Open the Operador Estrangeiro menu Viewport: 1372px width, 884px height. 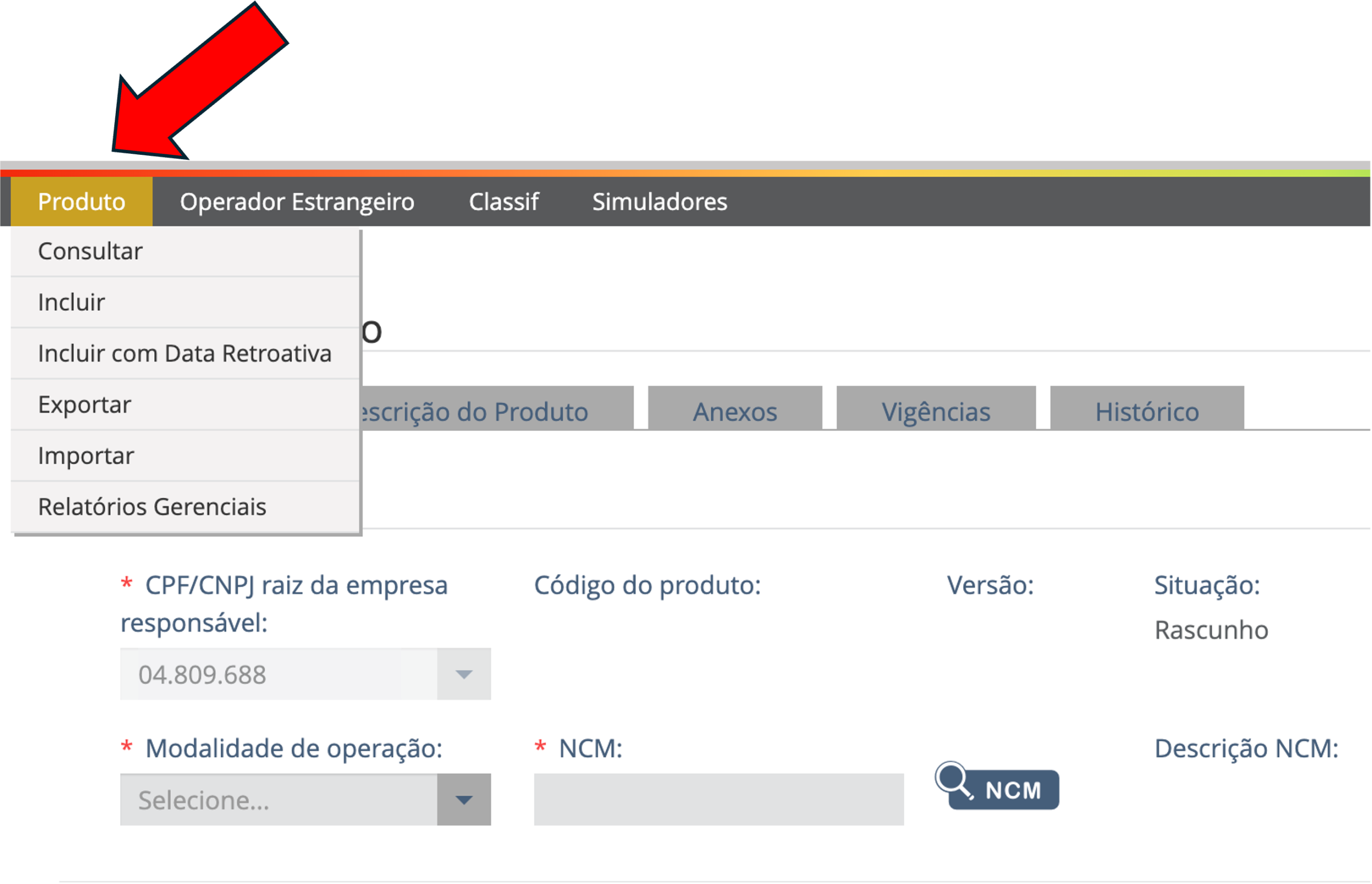[297, 201]
